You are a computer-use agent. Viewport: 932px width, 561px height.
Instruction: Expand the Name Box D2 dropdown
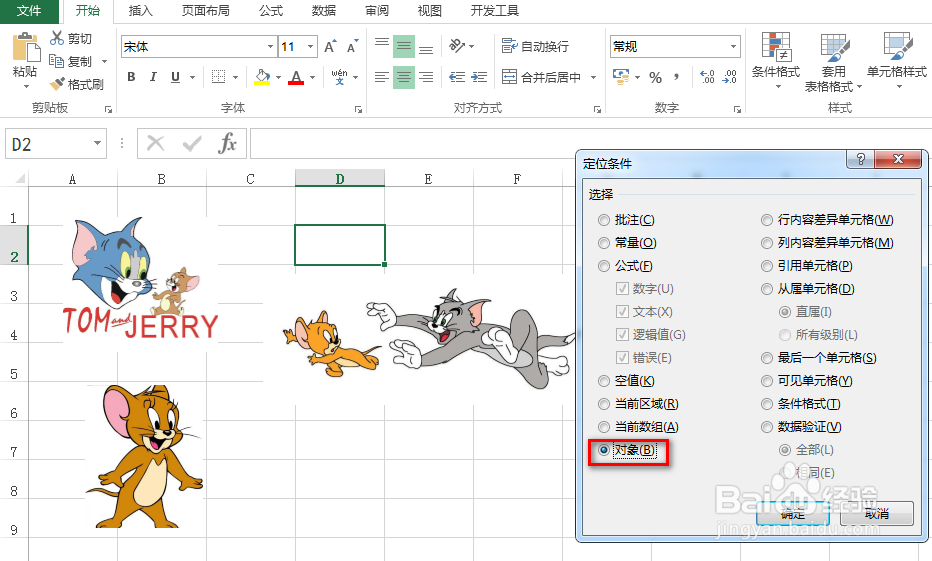coord(97,143)
